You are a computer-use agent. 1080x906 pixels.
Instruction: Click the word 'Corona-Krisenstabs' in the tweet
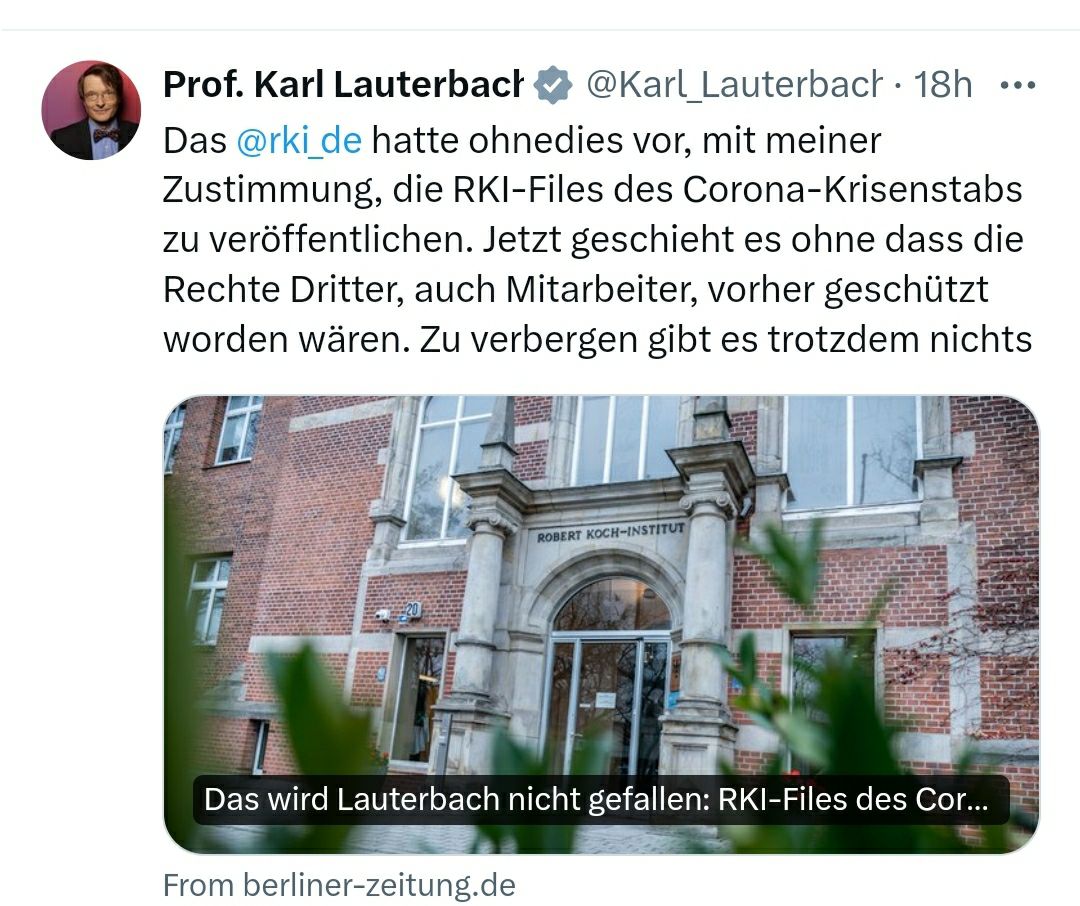tap(852, 189)
